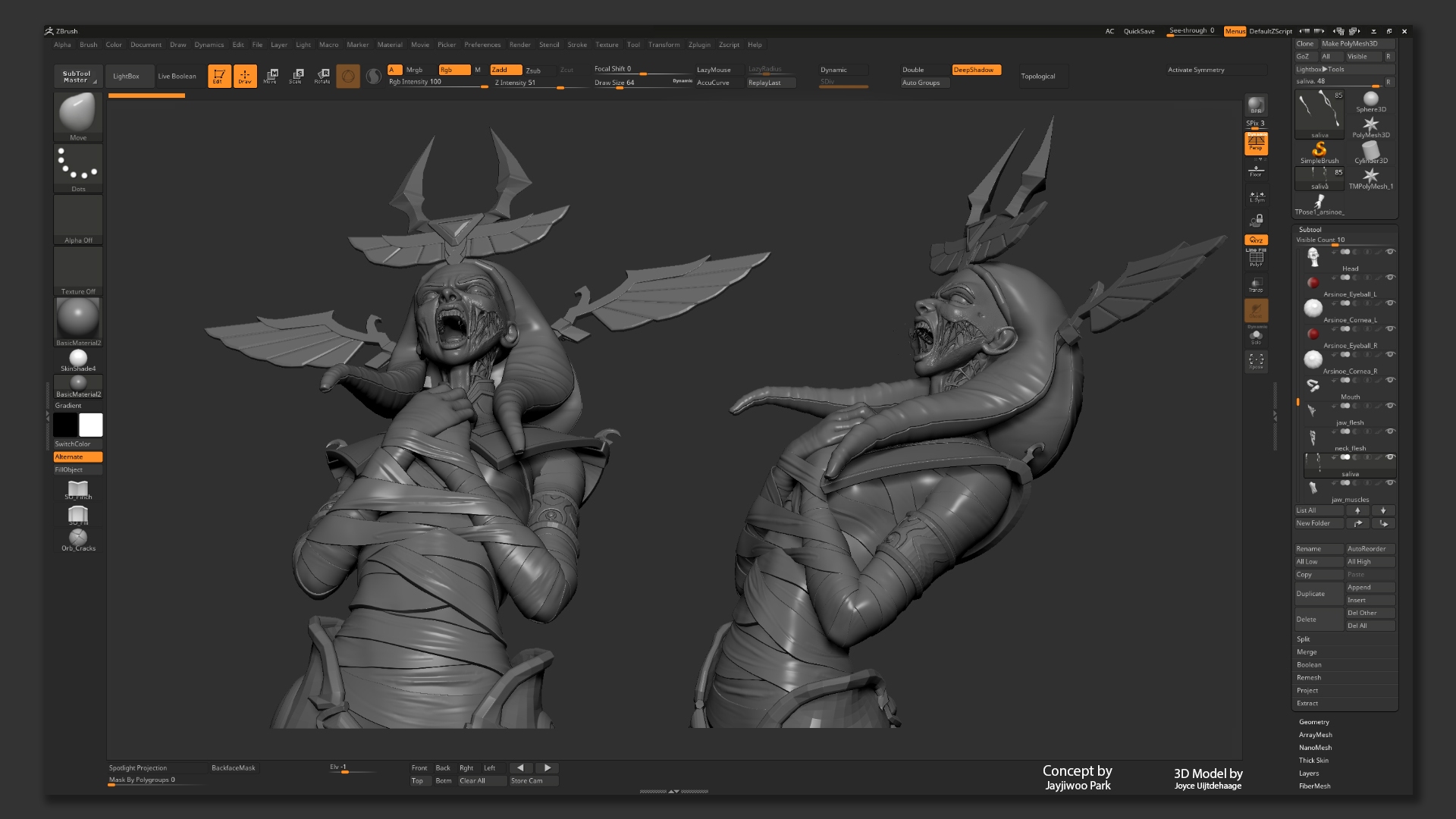Open the Brush menu

tap(89, 45)
